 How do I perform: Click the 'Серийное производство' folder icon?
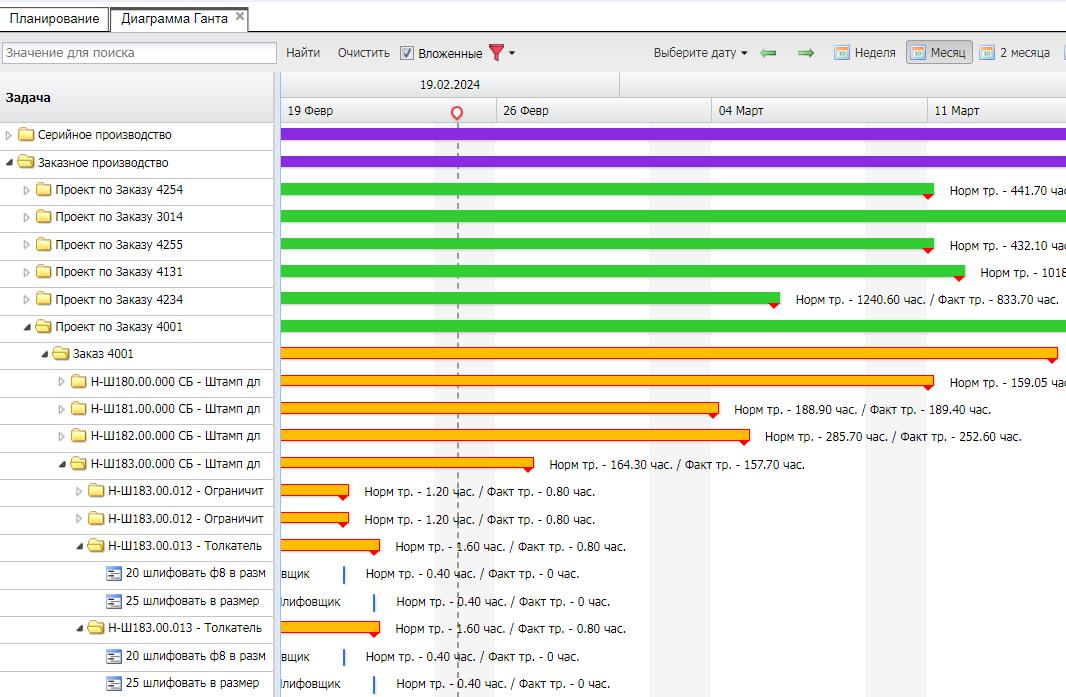[x=27, y=135]
